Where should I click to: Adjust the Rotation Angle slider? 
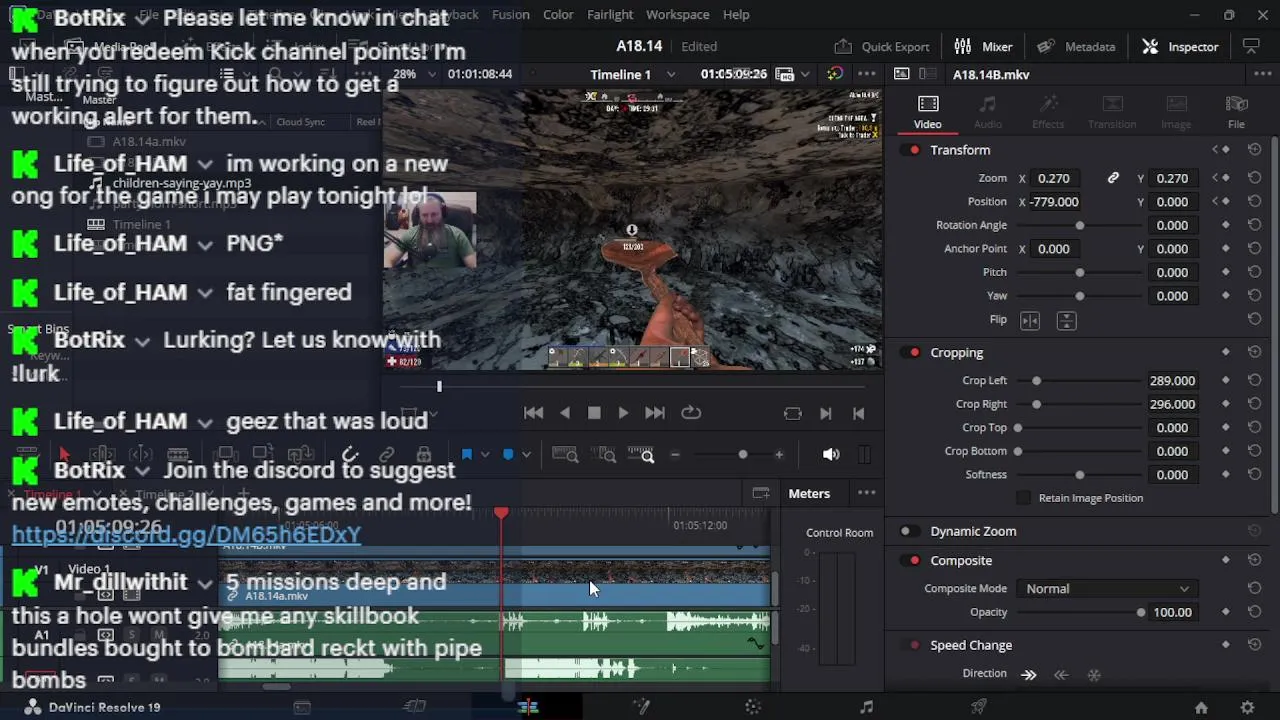click(x=1079, y=226)
